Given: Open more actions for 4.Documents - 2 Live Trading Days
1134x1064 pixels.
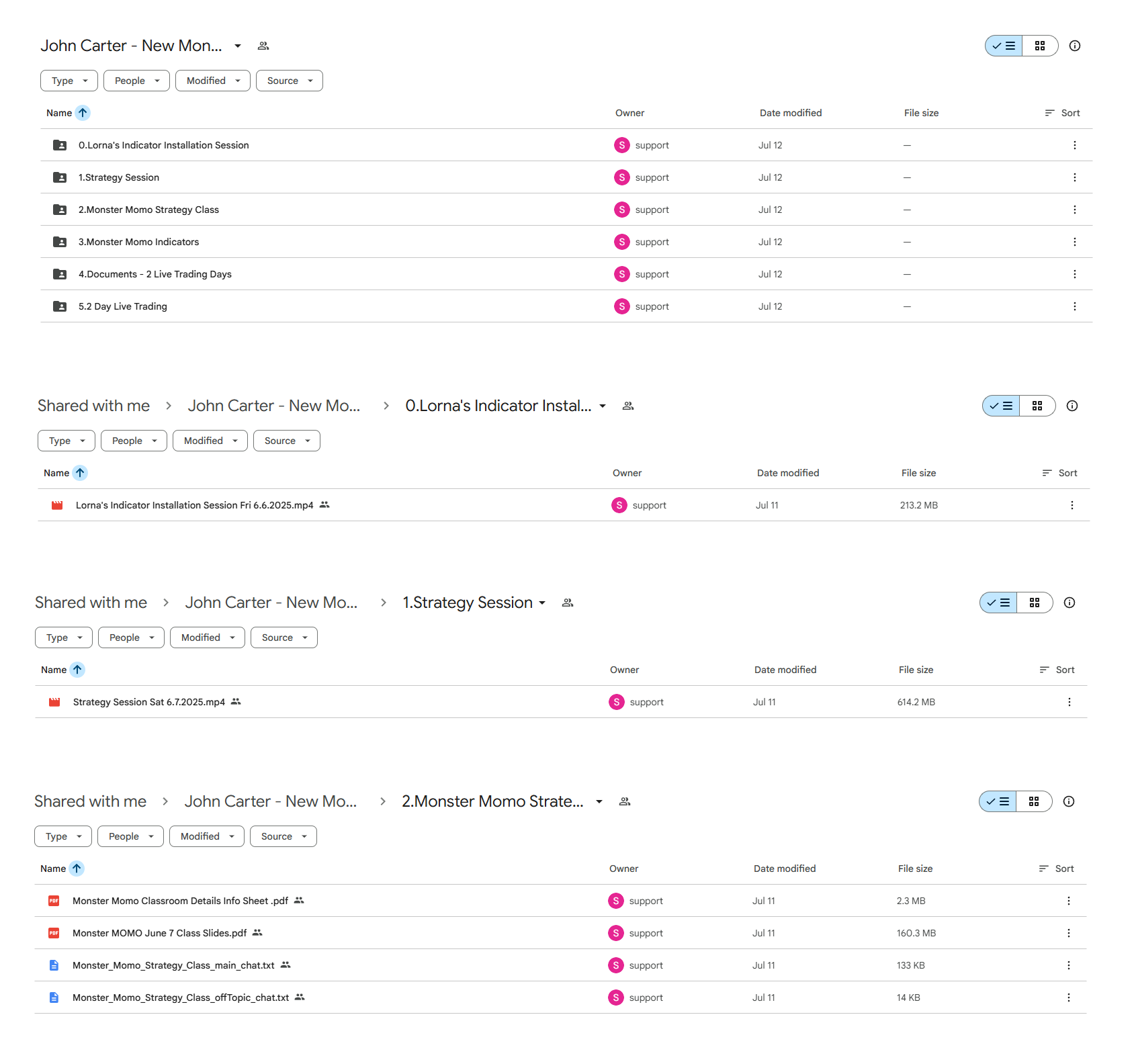Looking at the screenshot, I should (1074, 274).
